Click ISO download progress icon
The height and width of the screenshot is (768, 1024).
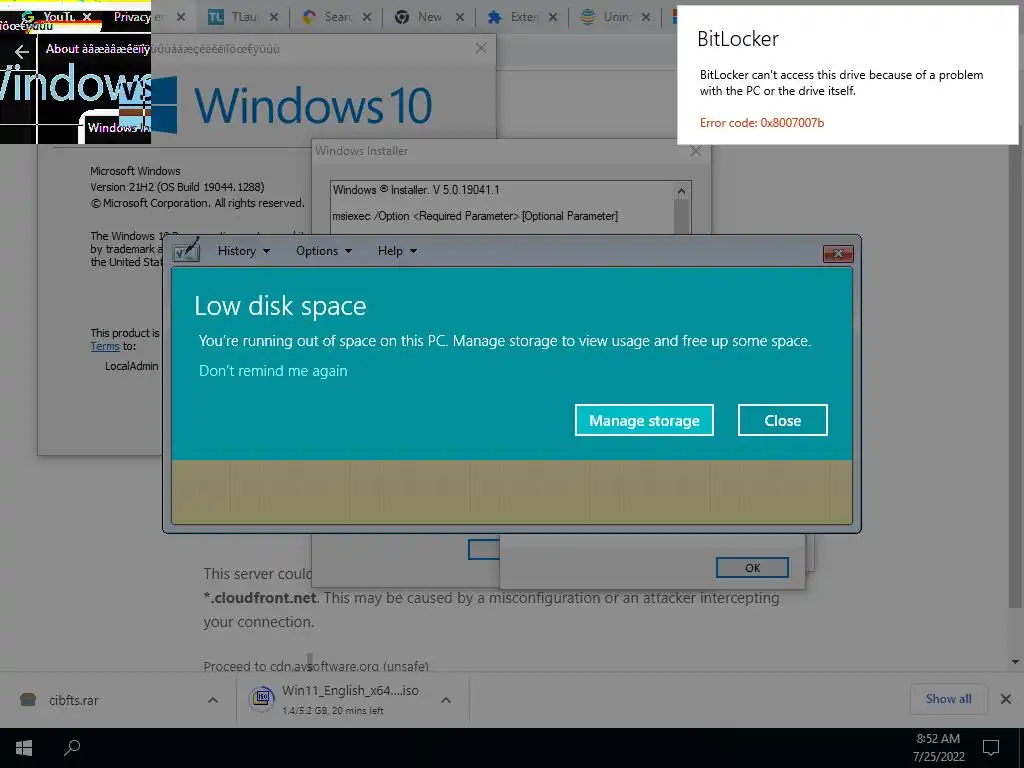point(262,697)
